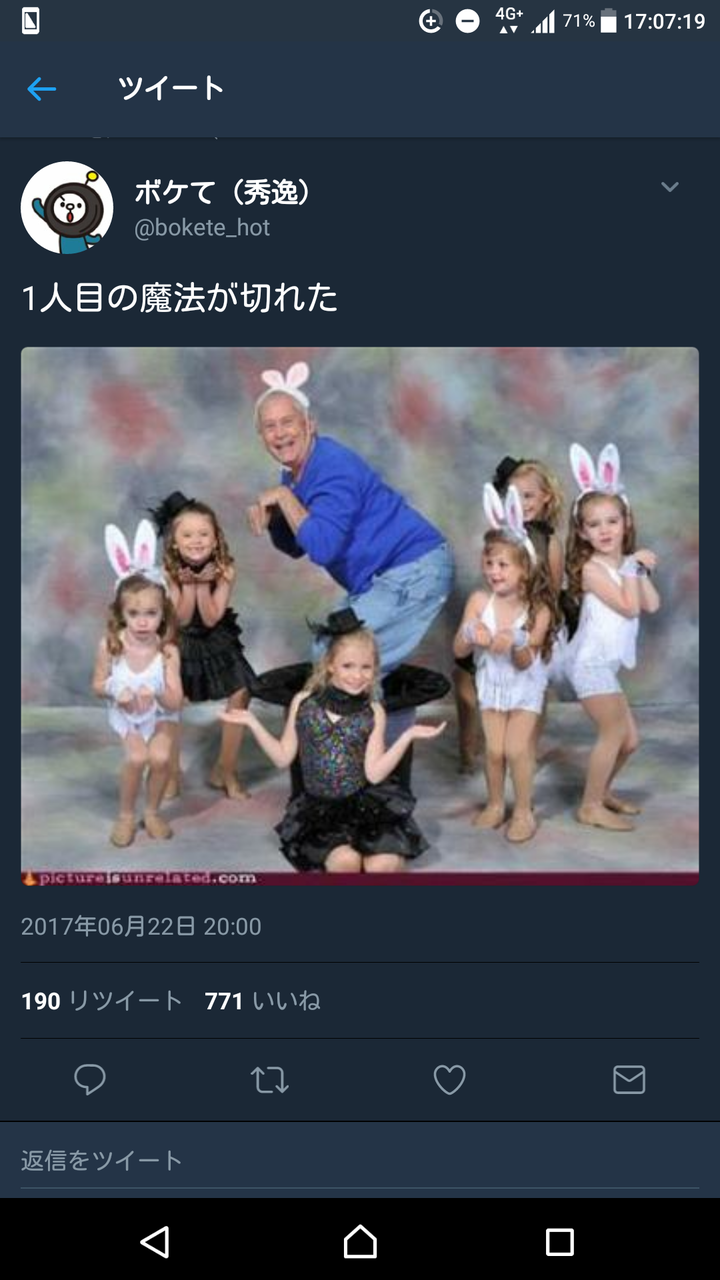Tap the retweet arrows icon

point(269,1080)
